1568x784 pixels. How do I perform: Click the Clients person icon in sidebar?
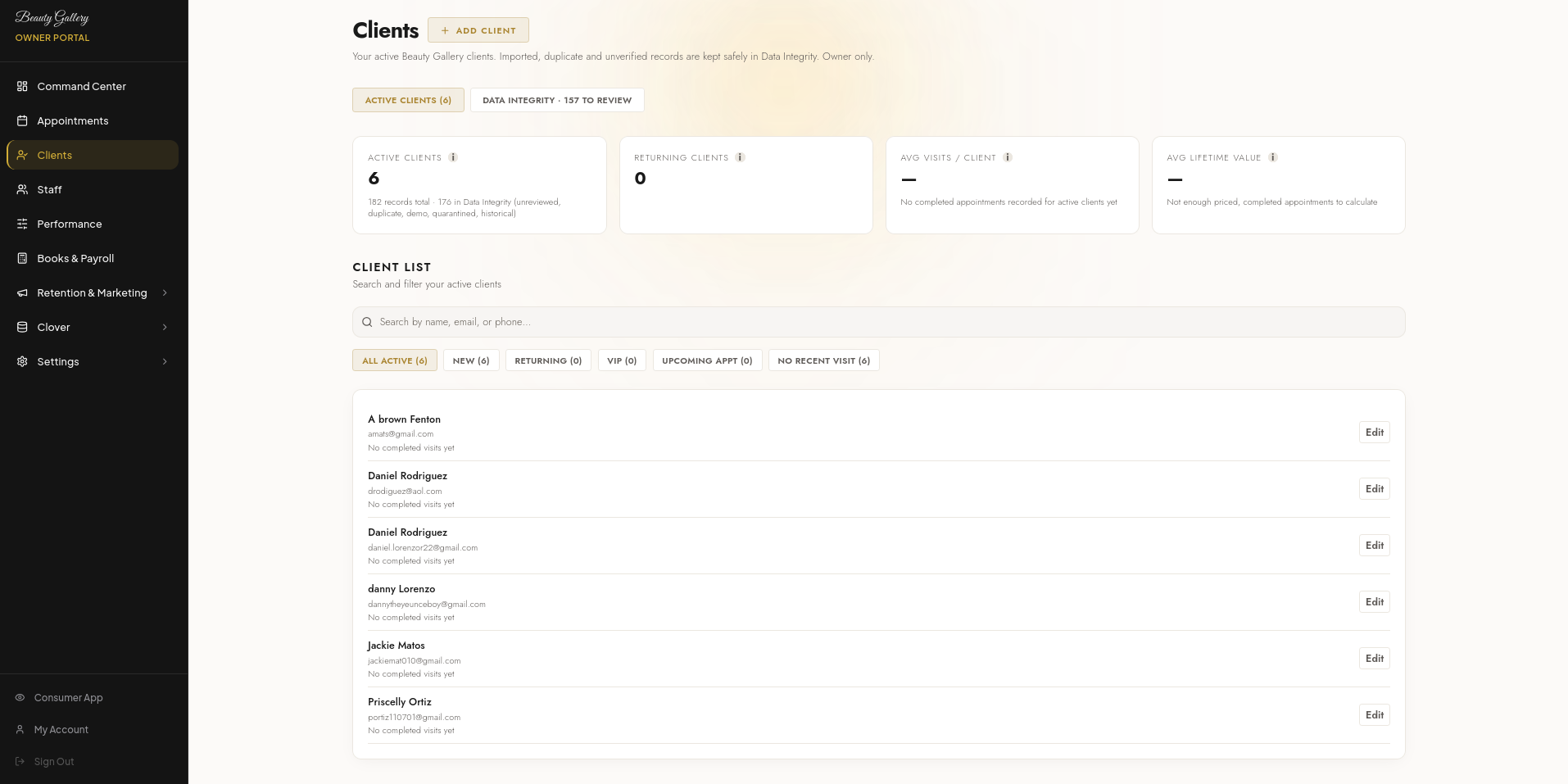click(x=22, y=155)
